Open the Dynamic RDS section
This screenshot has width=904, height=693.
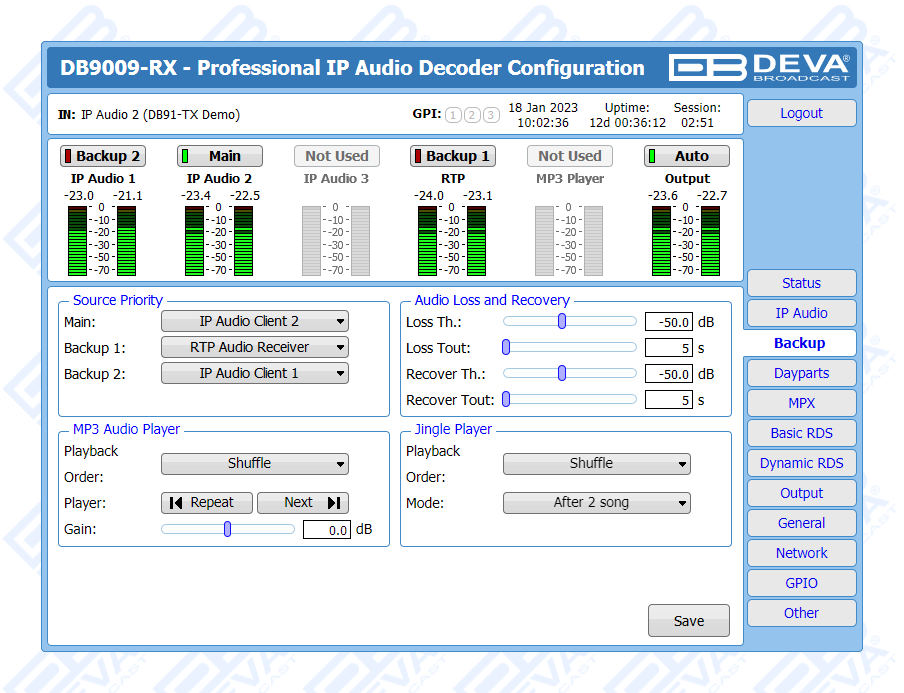click(801, 463)
